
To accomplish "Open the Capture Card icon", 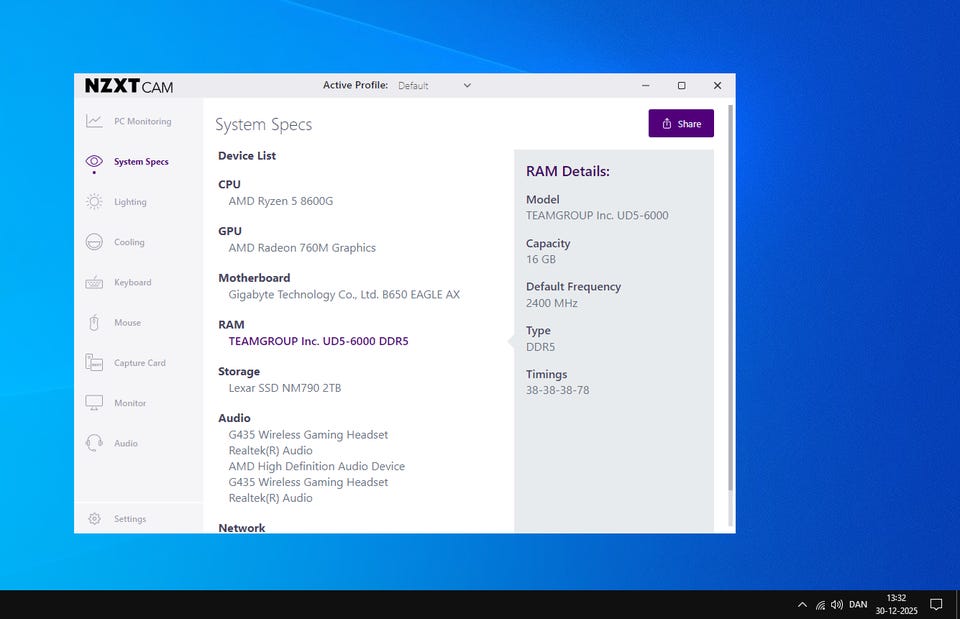I will [x=94, y=363].
